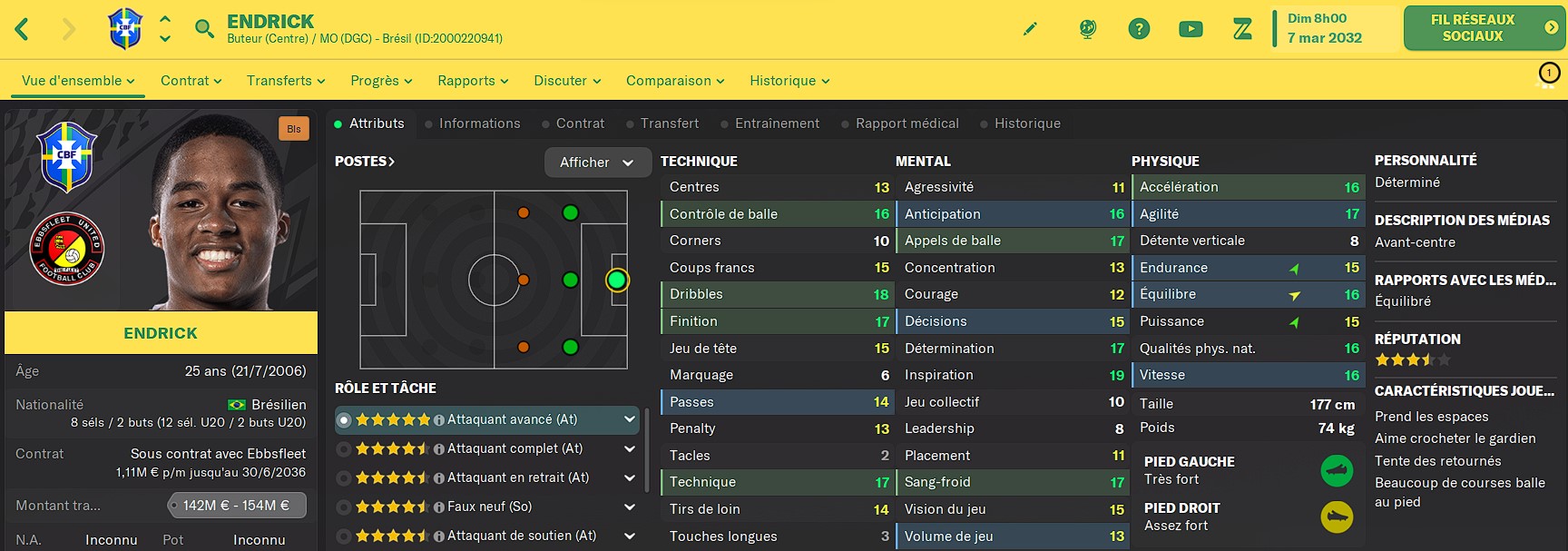Click the green Z icon in the header
1568x551 pixels.
pos(1242,29)
